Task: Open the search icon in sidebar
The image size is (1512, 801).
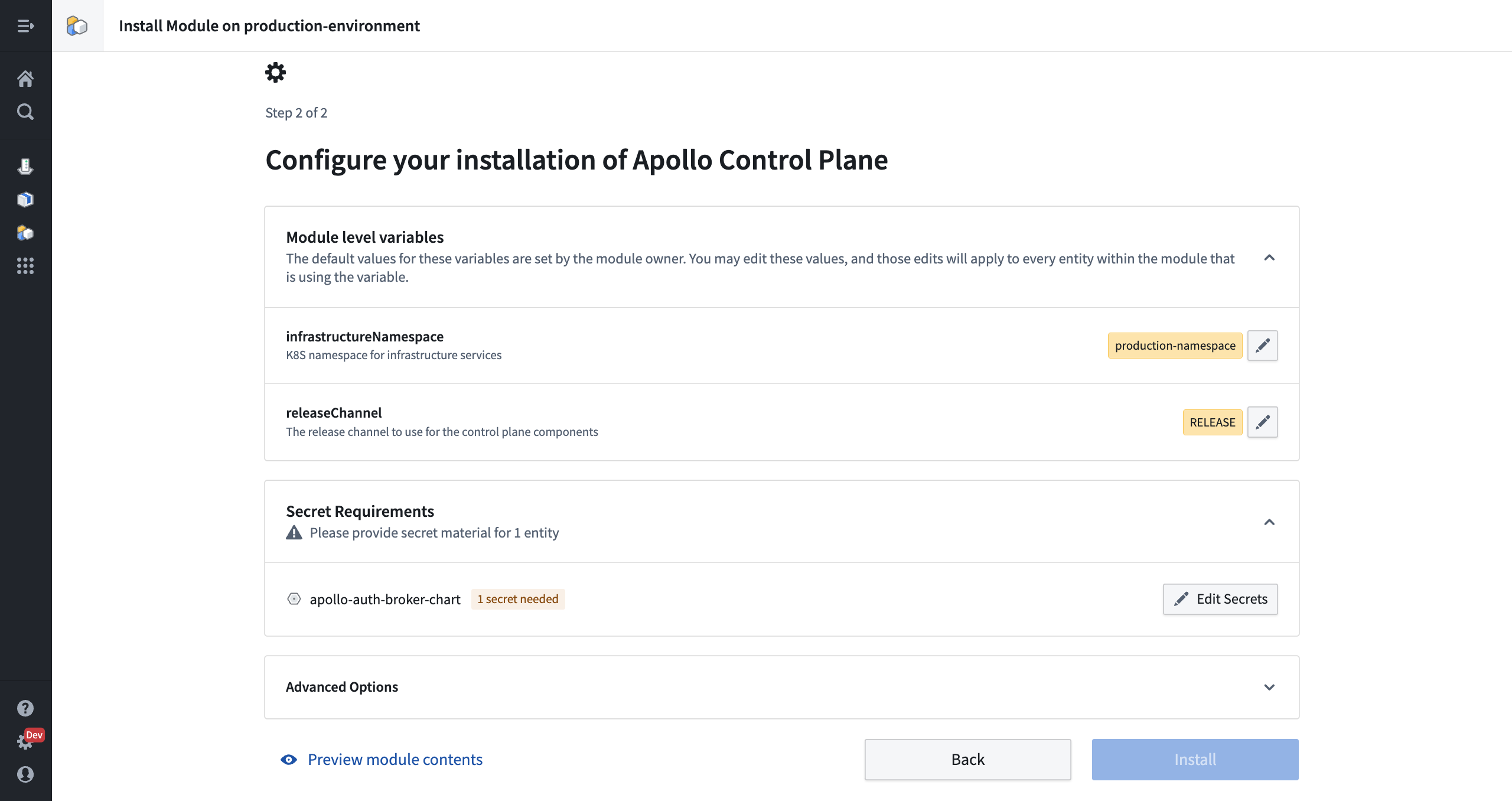Action: [25, 112]
